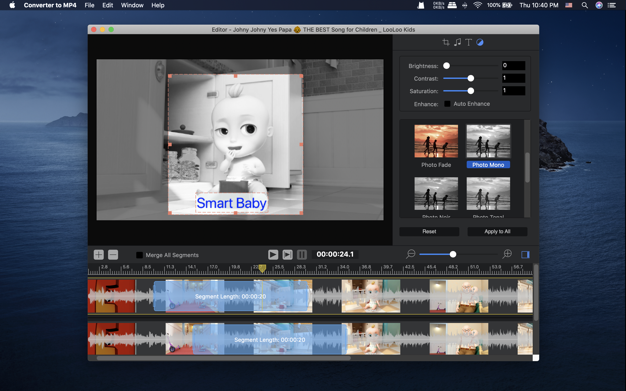Open Siri from menu bar
Viewport: 626px width, 391px height.
599,5
